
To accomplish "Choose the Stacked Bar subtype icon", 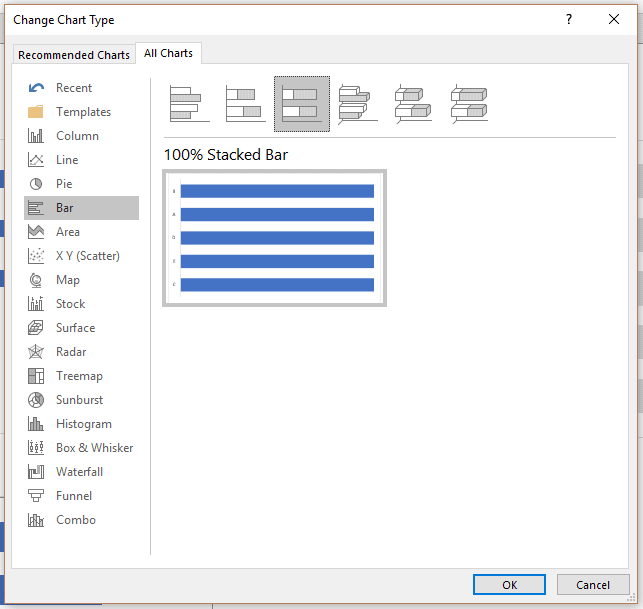I will [x=245, y=104].
